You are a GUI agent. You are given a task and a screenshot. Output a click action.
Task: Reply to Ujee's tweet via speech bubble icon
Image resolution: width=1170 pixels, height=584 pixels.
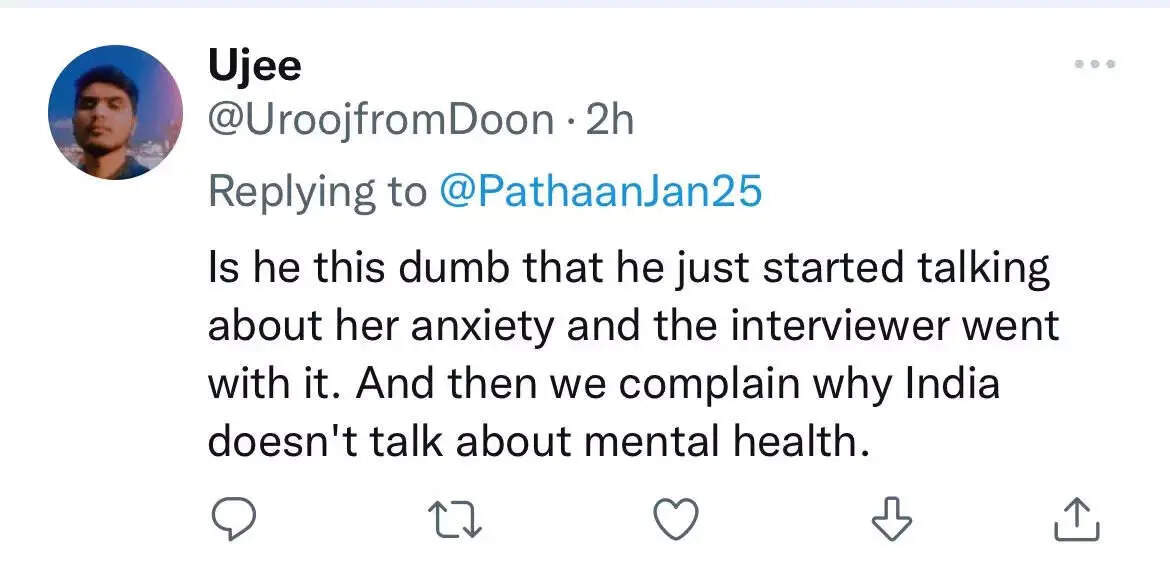(x=232, y=519)
